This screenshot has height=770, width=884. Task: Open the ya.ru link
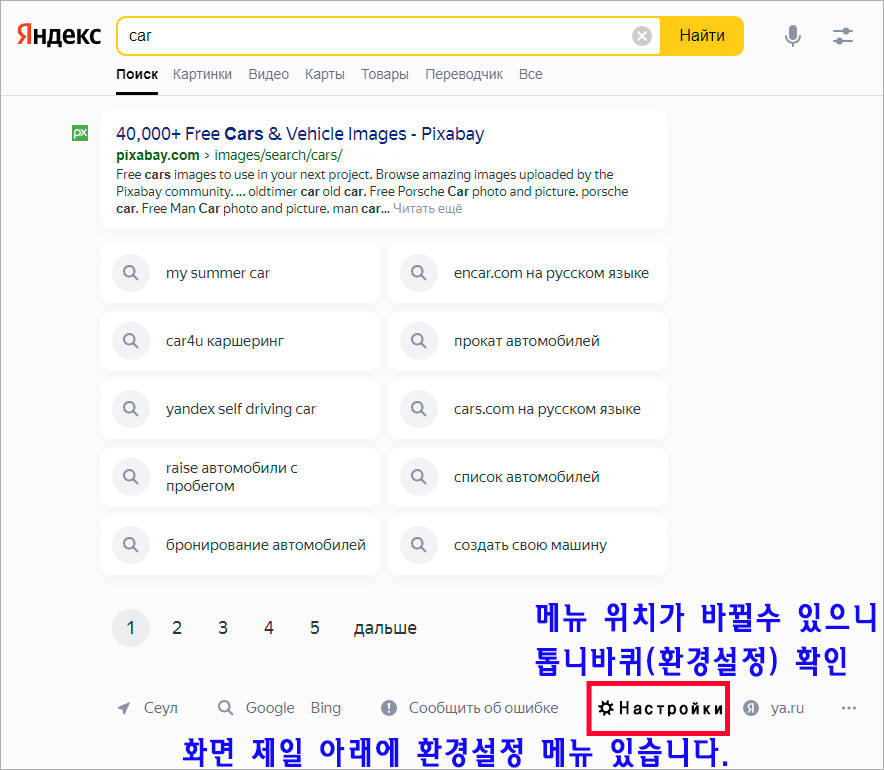[788, 709]
